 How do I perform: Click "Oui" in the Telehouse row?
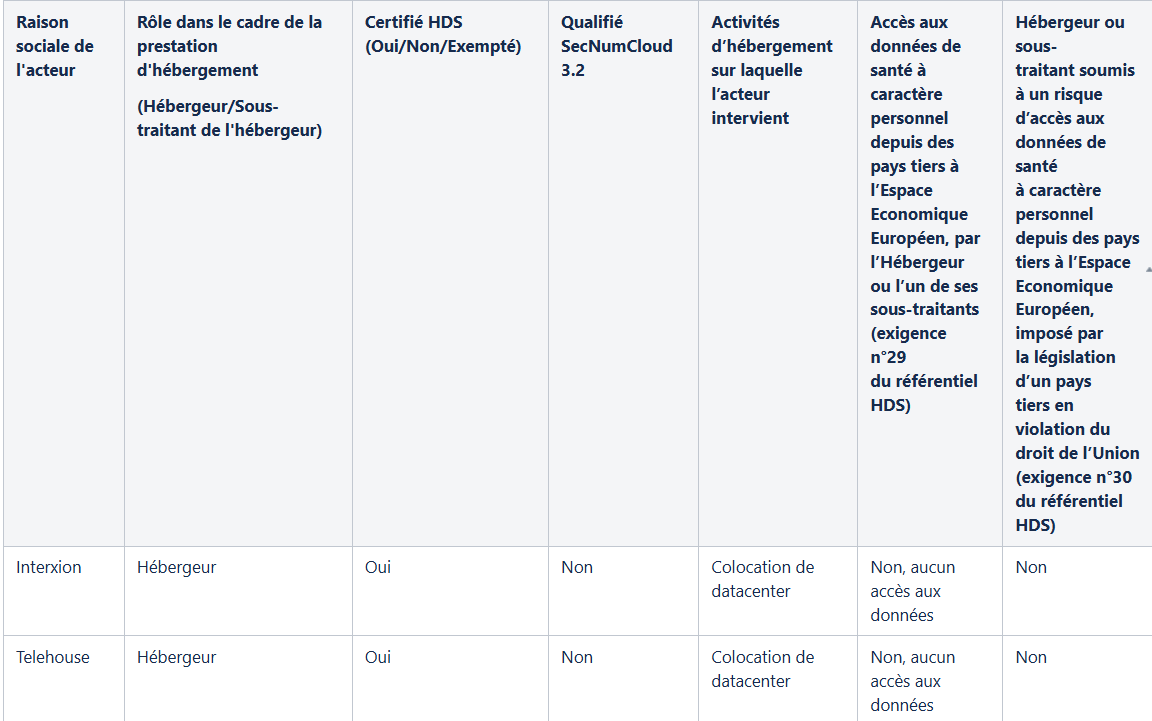coord(378,657)
